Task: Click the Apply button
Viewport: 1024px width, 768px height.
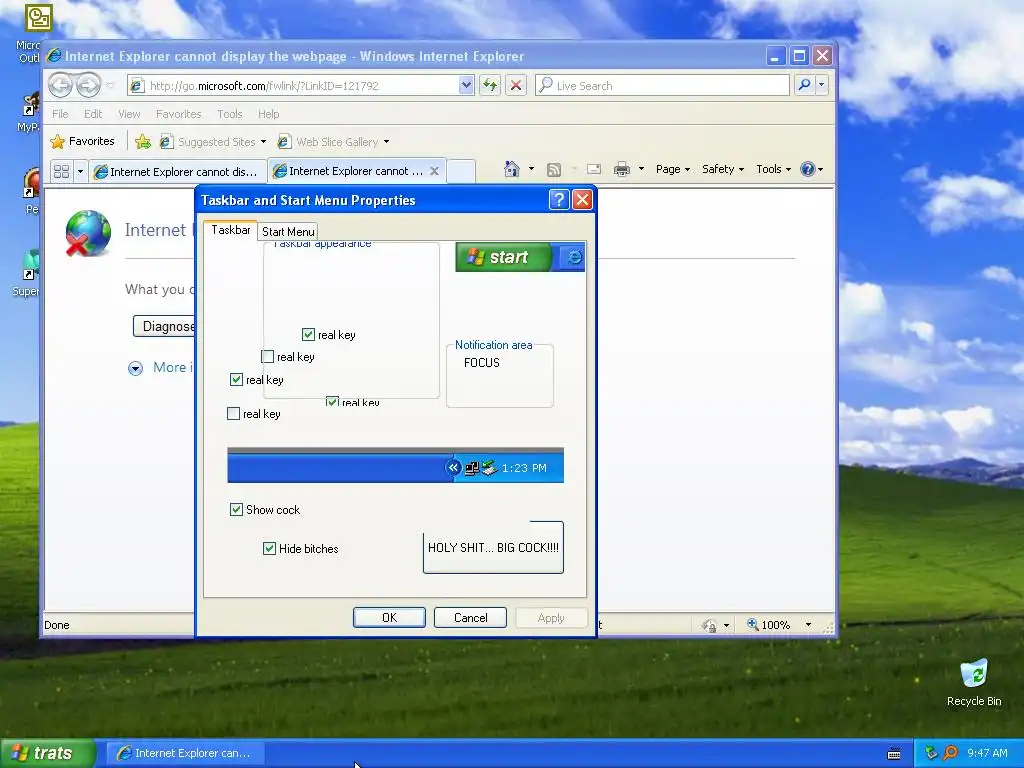Action: point(551,618)
